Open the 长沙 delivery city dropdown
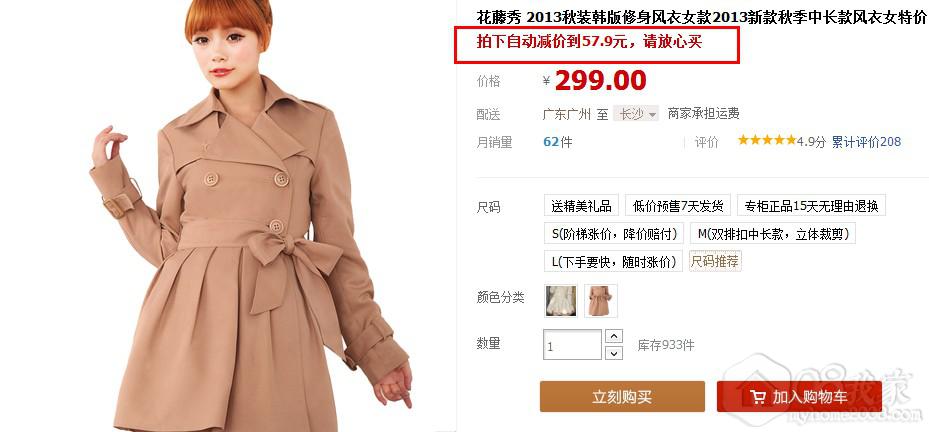 click(x=636, y=113)
